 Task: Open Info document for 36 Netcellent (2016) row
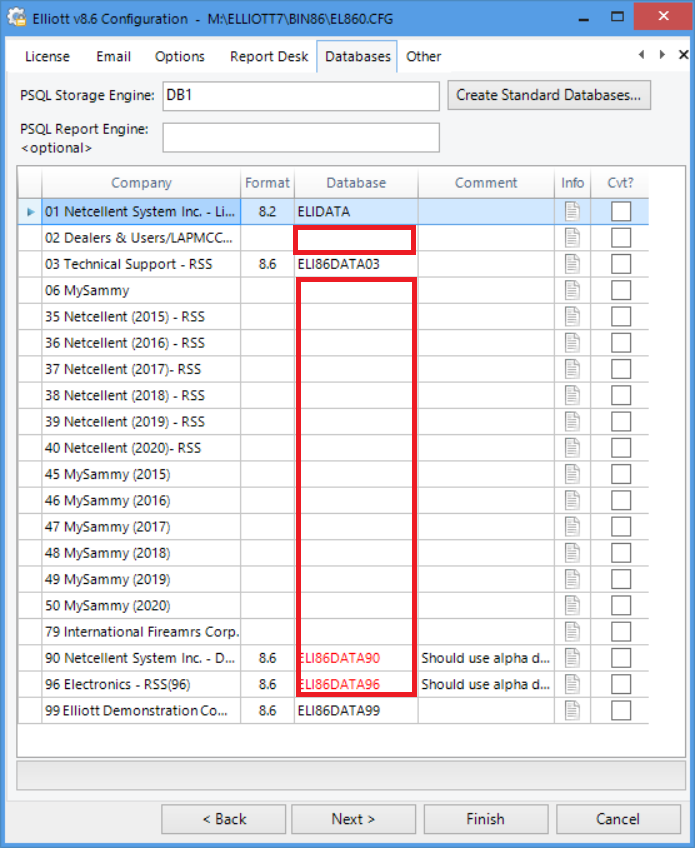pyautogui.click(x=572, y=343)
